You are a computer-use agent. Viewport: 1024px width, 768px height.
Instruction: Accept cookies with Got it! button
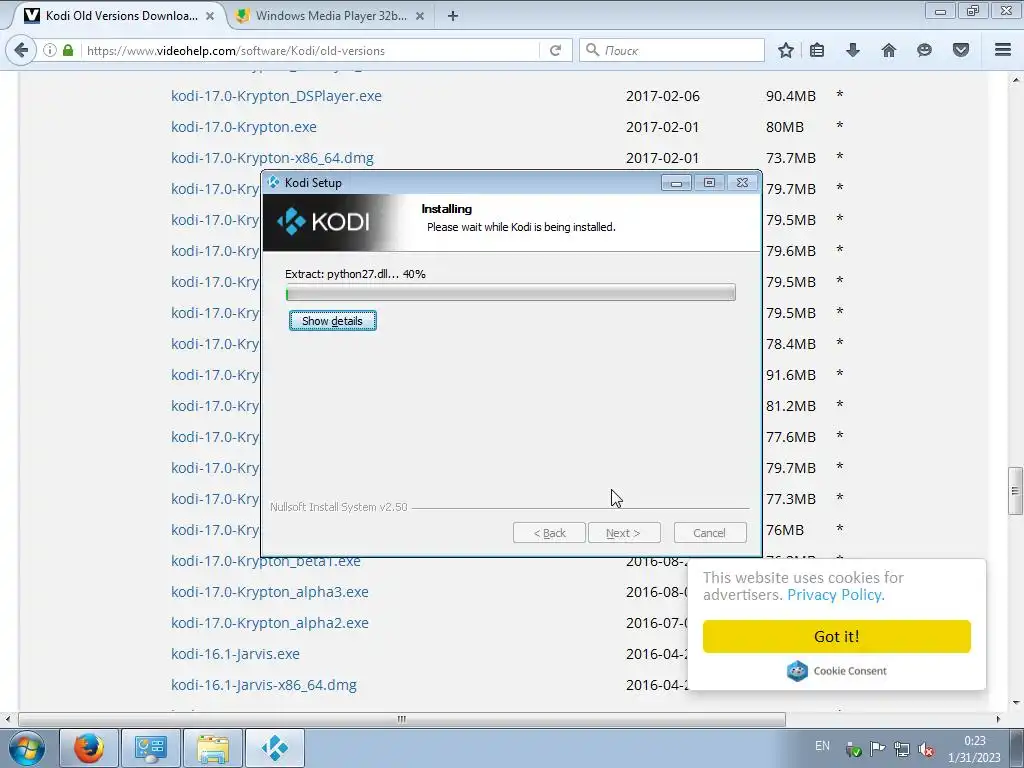837,636
